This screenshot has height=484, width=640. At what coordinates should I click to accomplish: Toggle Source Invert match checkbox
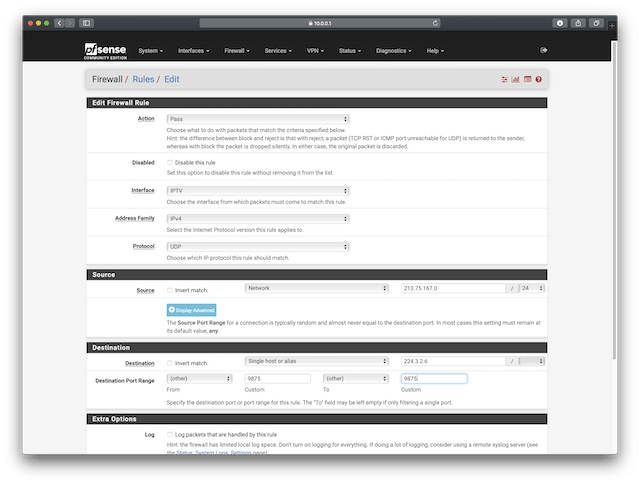pos(169,290)
